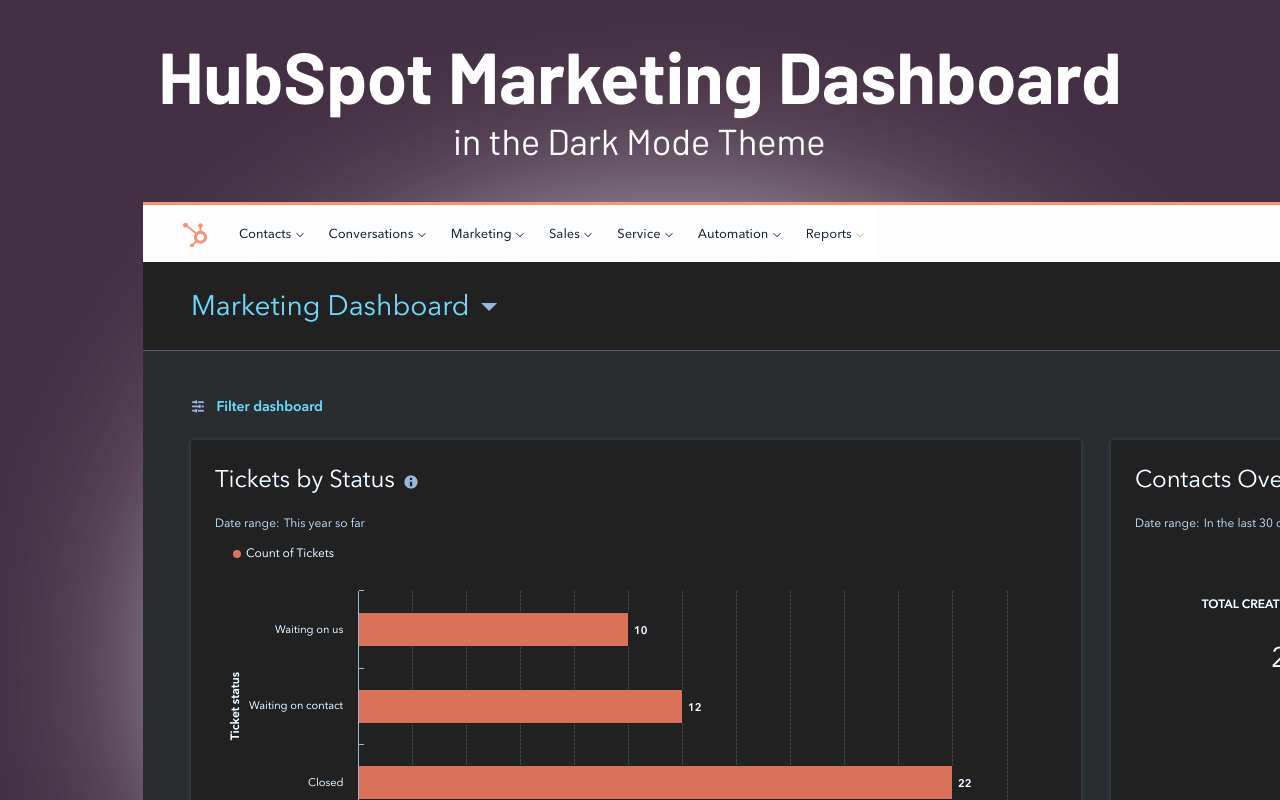1280x800 pixels.
Task: Click the Reports chevron arrow
Action: [860, 235]
